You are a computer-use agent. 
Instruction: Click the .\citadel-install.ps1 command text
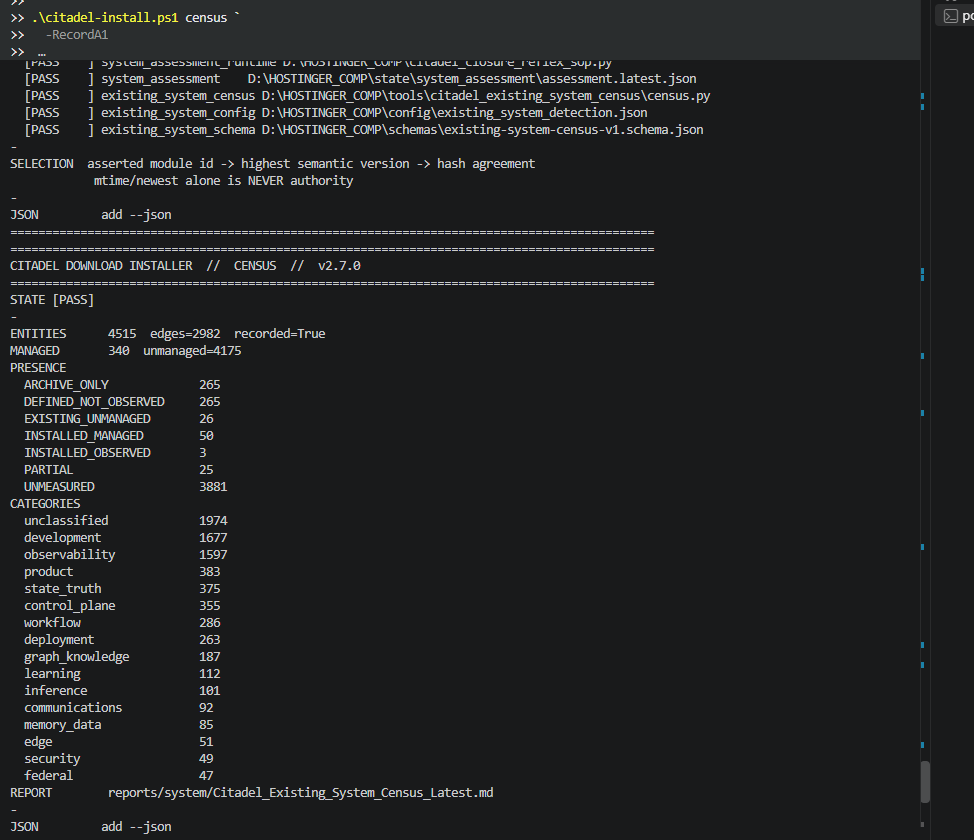(105, 17)
